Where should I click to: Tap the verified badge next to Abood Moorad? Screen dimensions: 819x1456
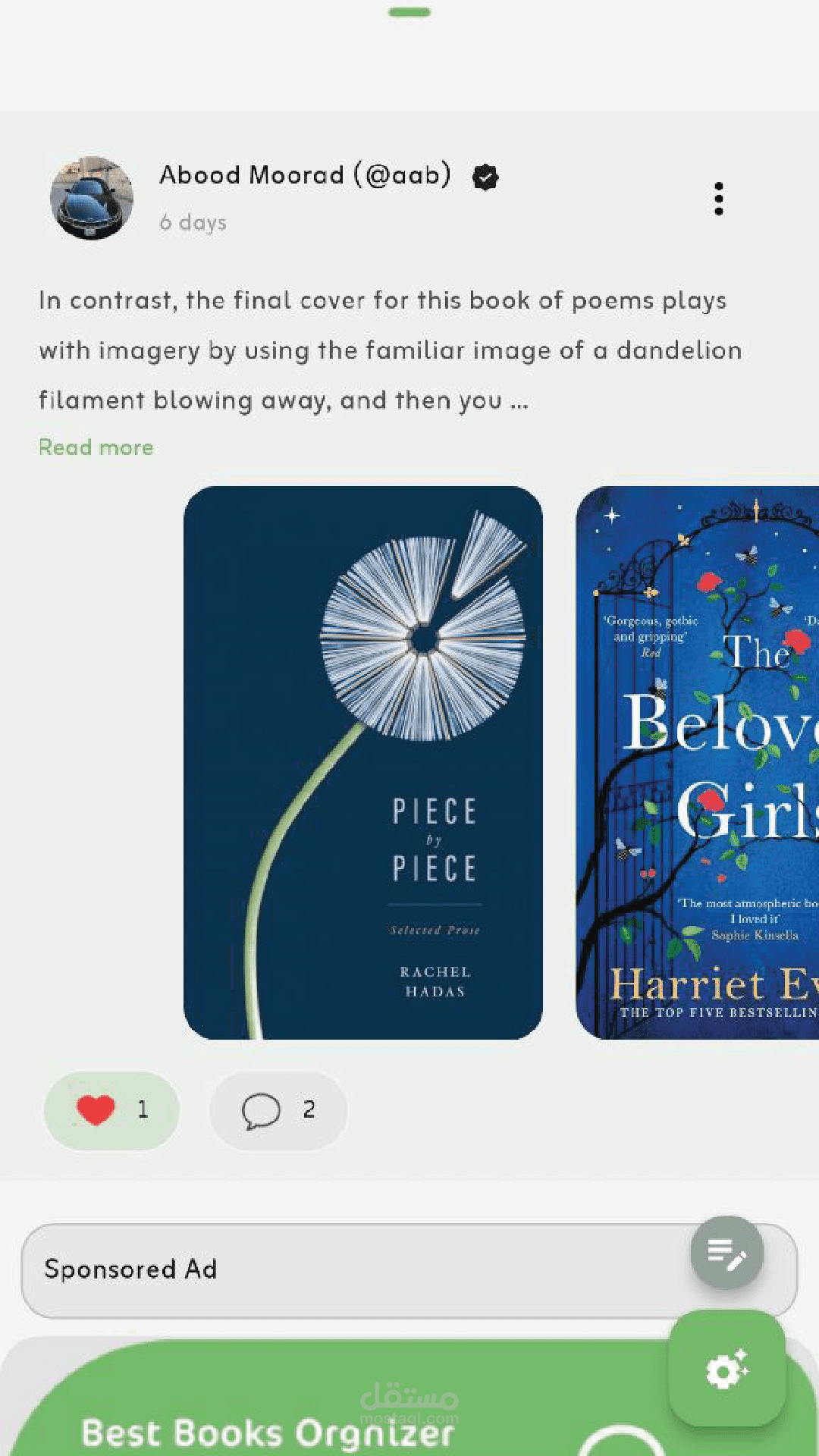[485, 177]
